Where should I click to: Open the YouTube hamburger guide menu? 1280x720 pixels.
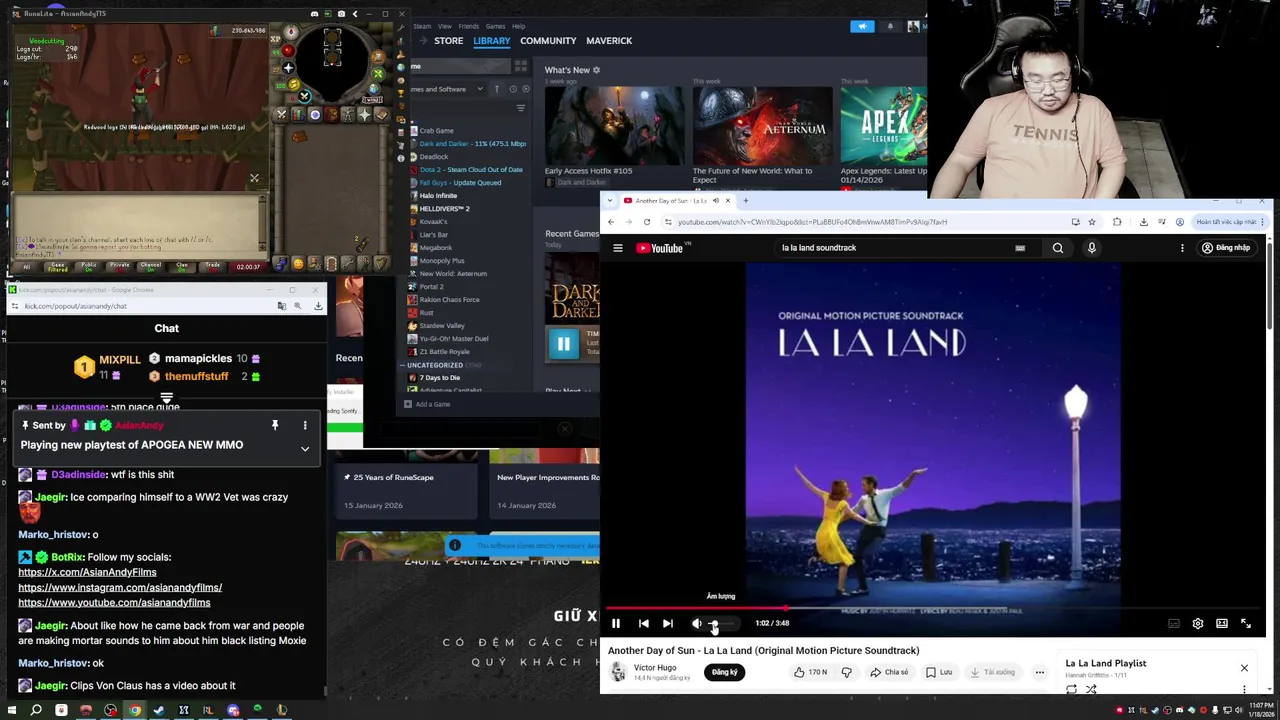coord(618,248)
